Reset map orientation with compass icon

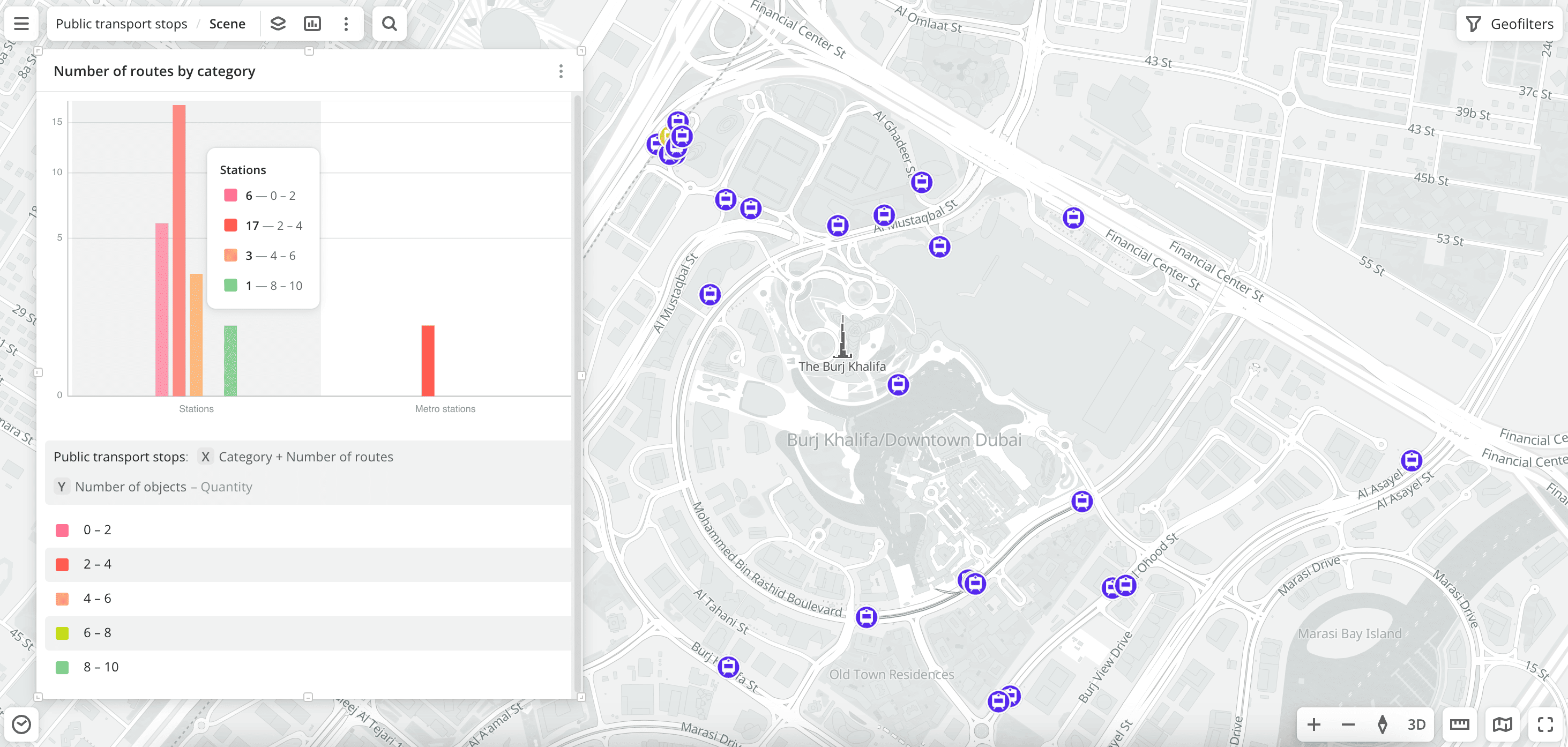point(1383,724)
